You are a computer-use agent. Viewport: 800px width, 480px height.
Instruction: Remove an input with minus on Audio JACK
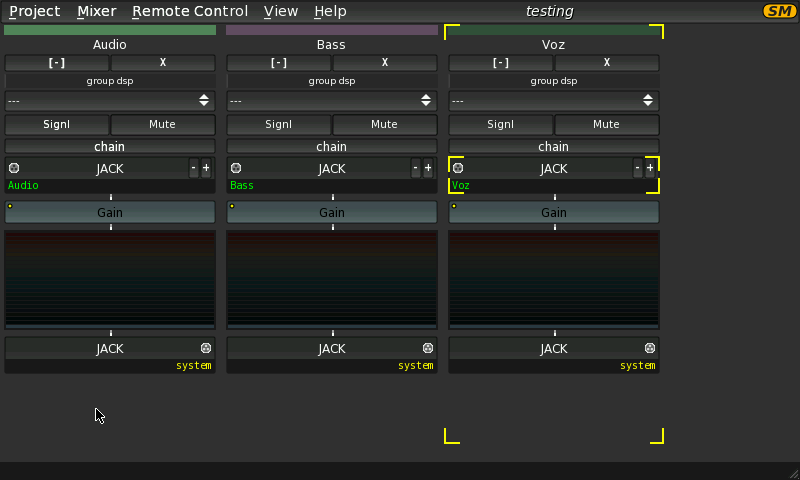point(193,168)
